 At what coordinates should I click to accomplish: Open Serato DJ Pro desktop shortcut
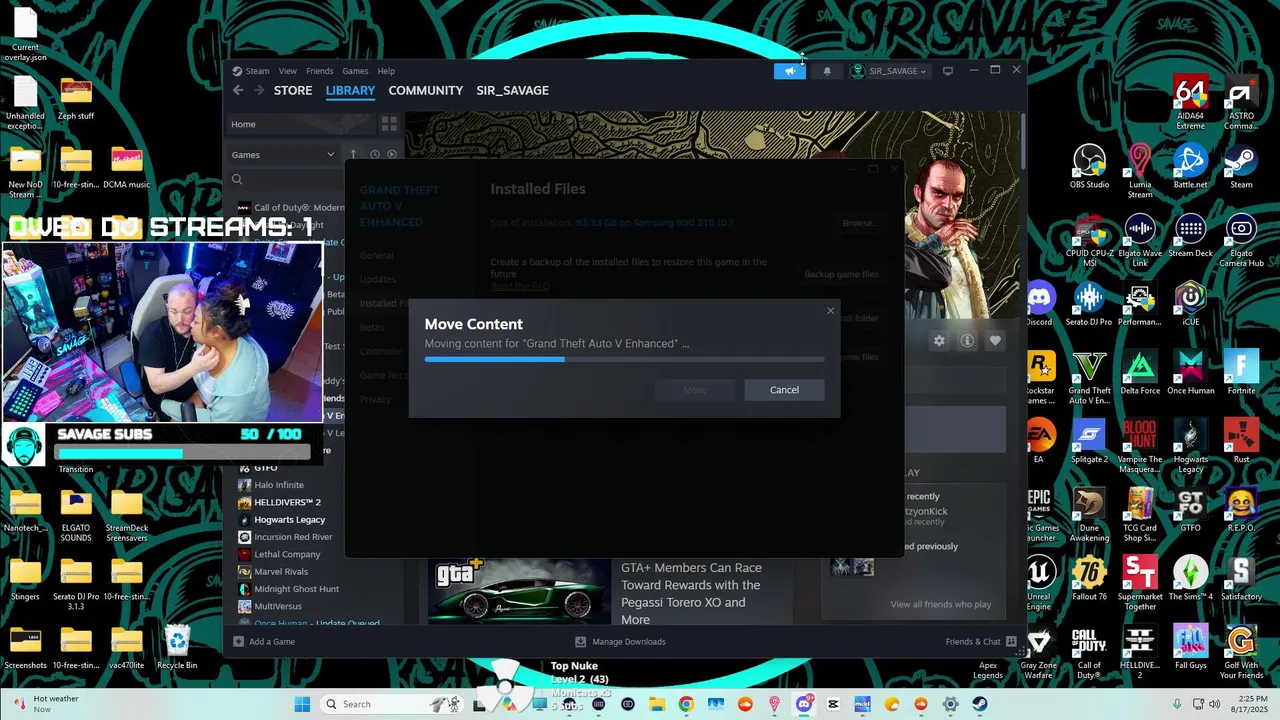pos(1089,304)
